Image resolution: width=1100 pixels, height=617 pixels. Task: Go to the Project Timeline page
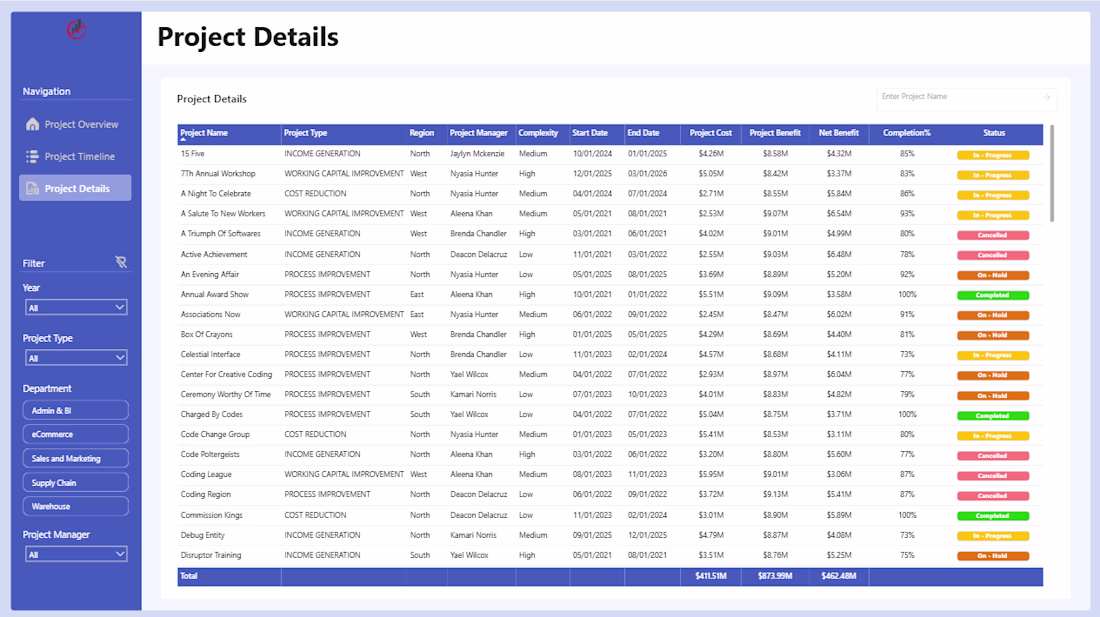(x=75, y=156)
